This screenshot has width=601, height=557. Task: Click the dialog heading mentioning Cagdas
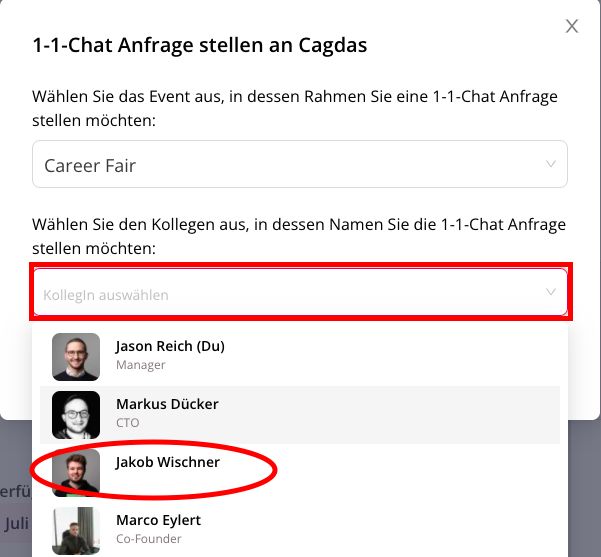click(x=200, y=45)
